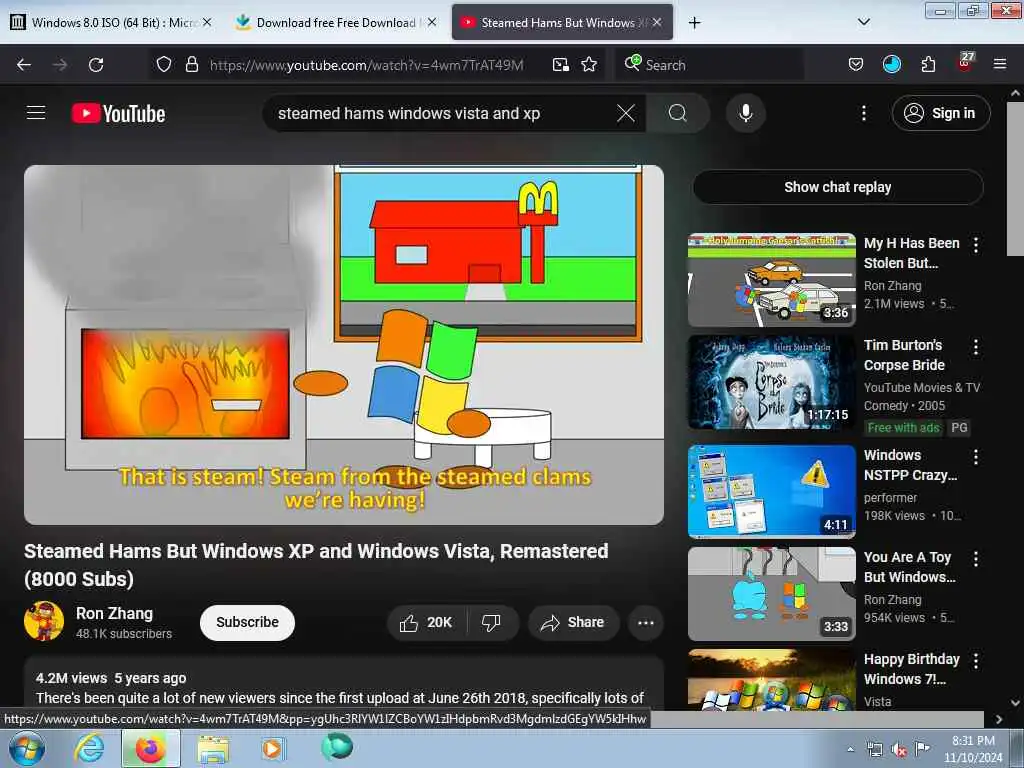Click the Firefox Search field
The image size is (1024, 768).
pos(709,65)
